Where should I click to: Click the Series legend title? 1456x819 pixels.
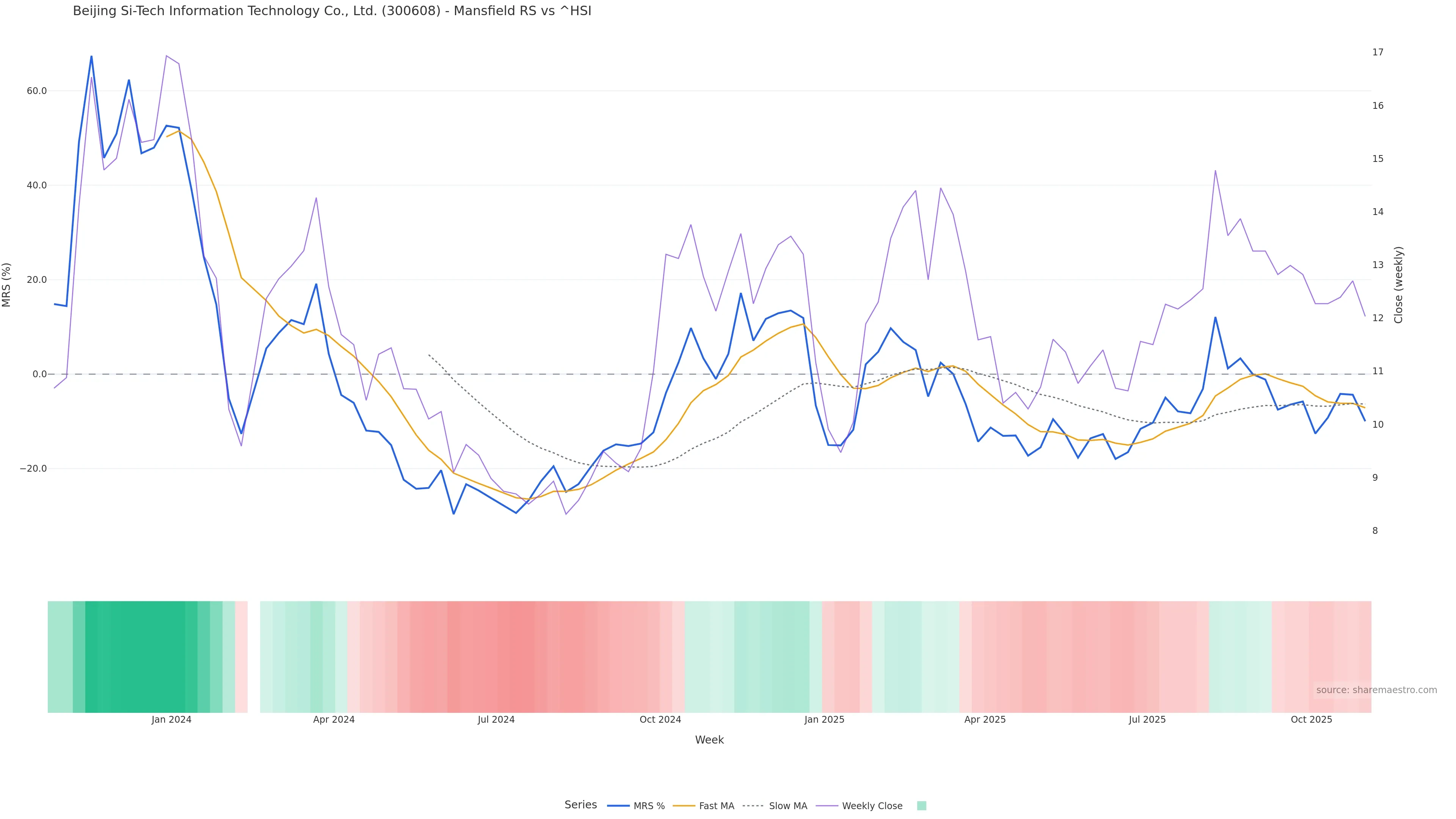click(x=581, y=805)
